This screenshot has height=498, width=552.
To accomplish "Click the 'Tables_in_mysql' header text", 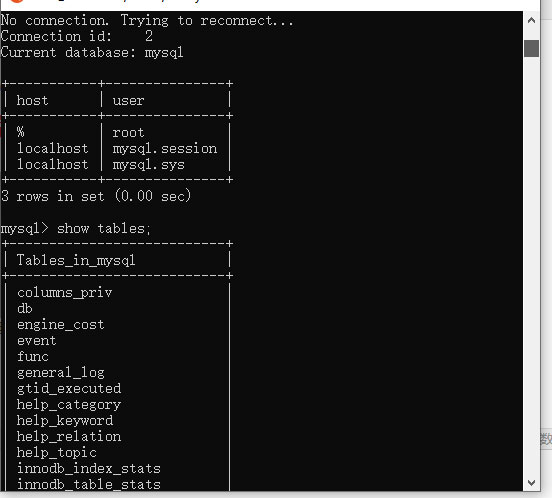I will point(76,261).
